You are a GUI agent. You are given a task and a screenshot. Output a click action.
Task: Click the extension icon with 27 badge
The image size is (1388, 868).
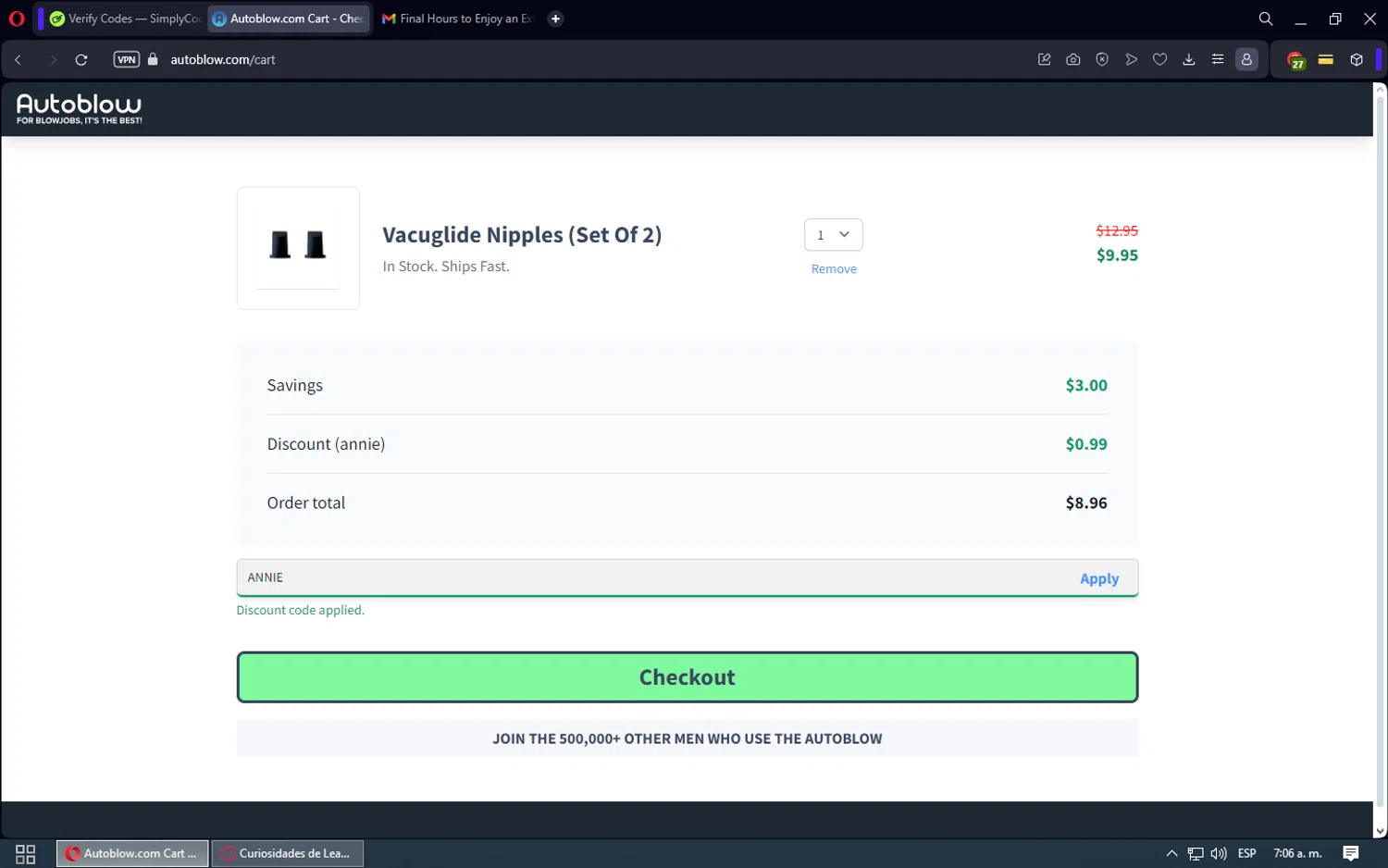(1296, 60)
